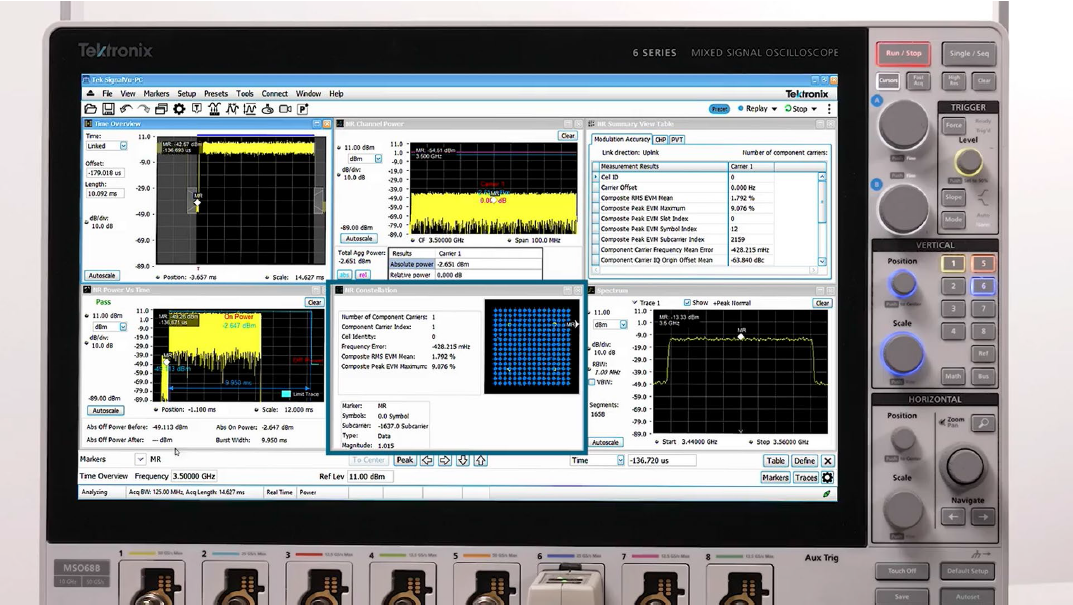
Task: Toggle the Show checkbox in Spectrum panel
Action: (687, 302)
